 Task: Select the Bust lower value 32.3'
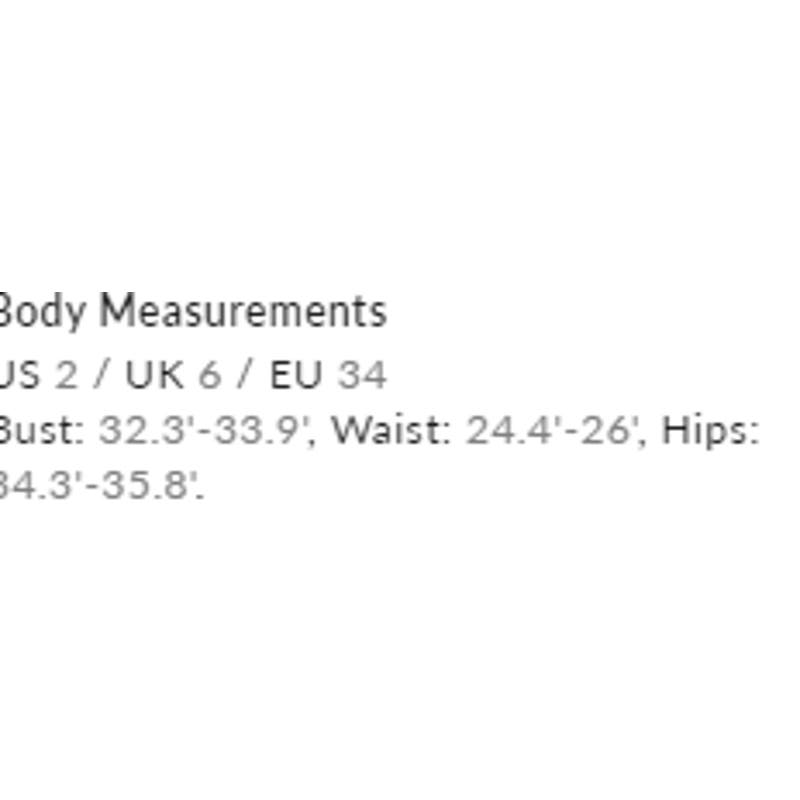pyautogui.click(x=144, y=431)
